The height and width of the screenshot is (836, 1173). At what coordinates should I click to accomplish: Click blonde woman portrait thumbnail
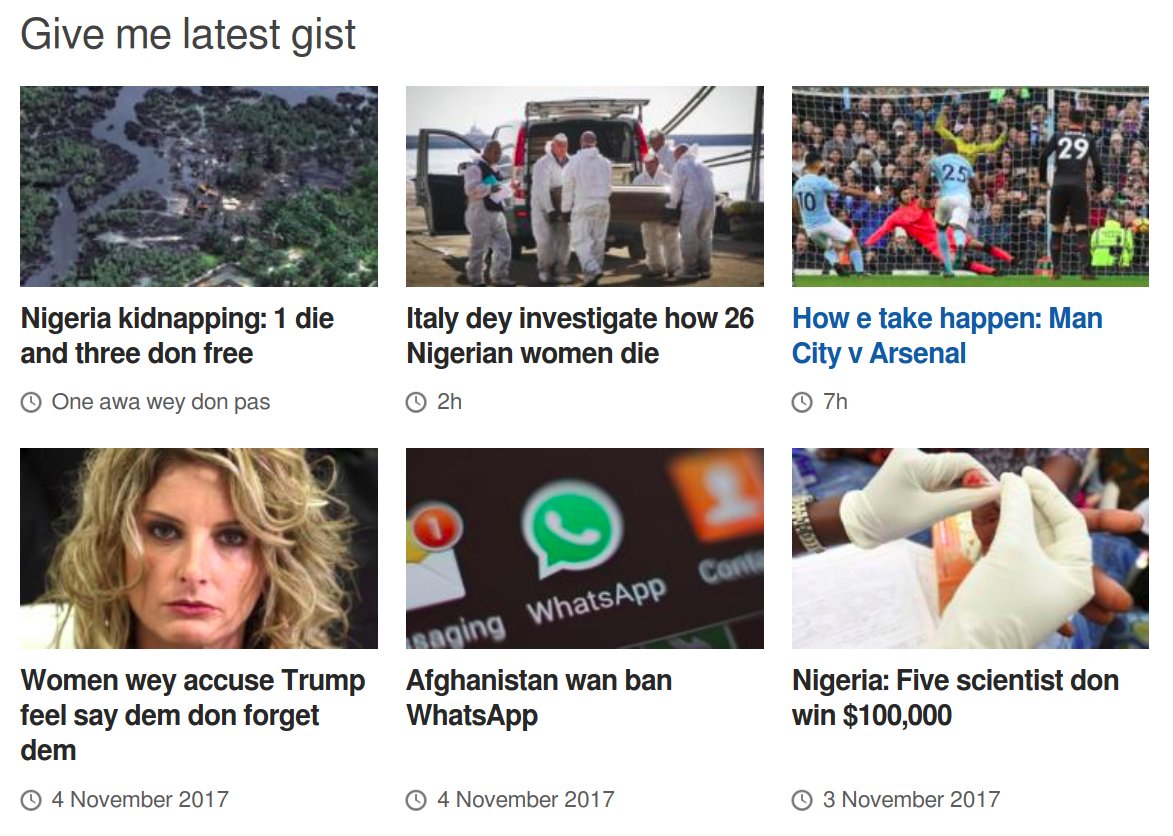click(x=199, y=548)
